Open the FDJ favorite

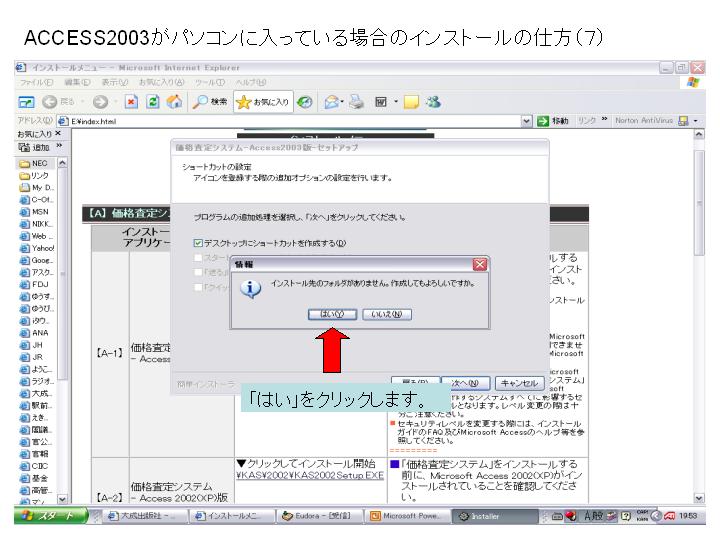(x=34, y=285)
